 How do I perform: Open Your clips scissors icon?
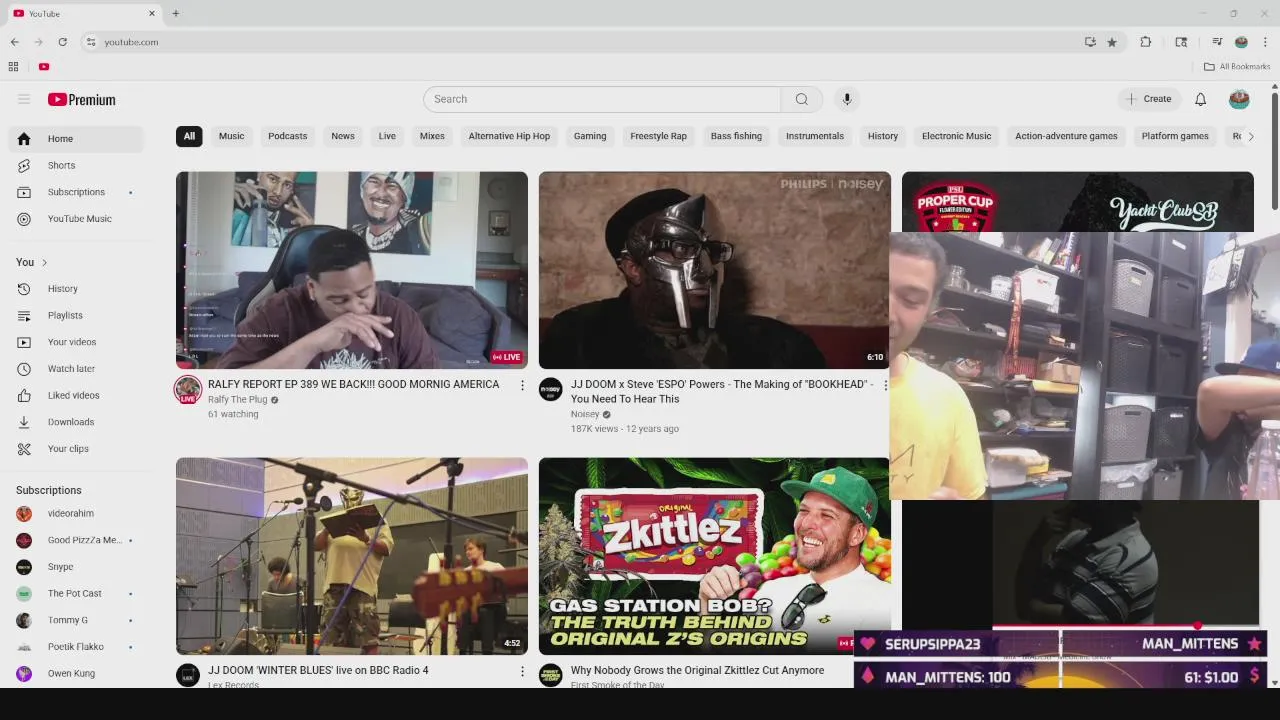coord(24,449)
